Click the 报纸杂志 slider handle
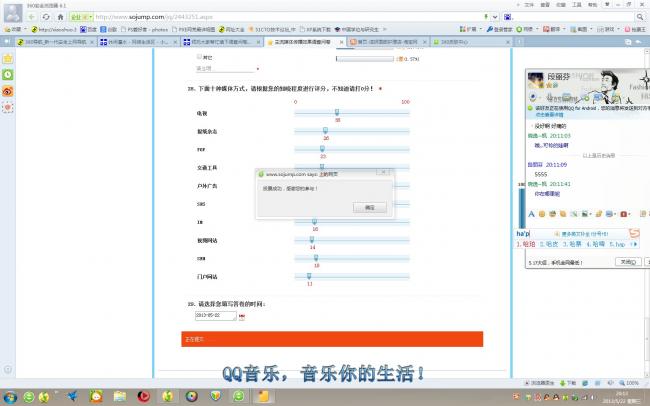The height and width of the screenshot is (406, 650). click(x=325, y=131)
